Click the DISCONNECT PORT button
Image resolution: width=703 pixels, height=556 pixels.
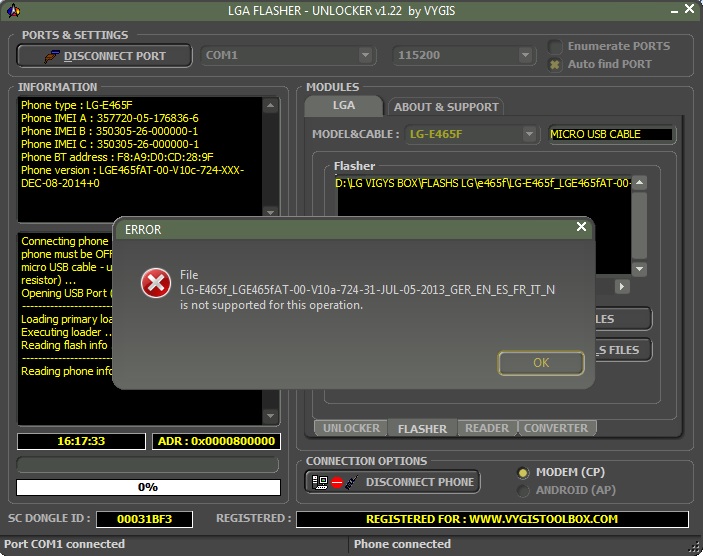104,56
